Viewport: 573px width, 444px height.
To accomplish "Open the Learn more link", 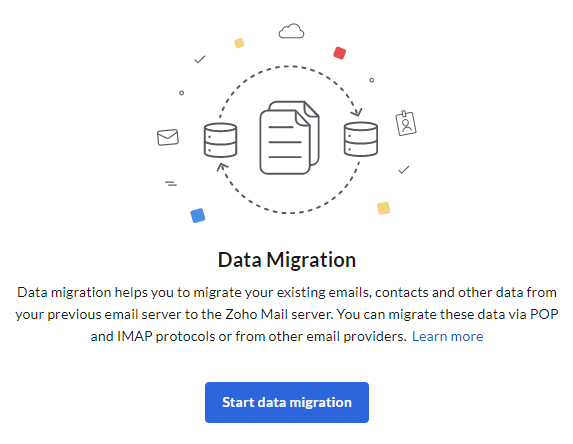I will coord(447,336).
